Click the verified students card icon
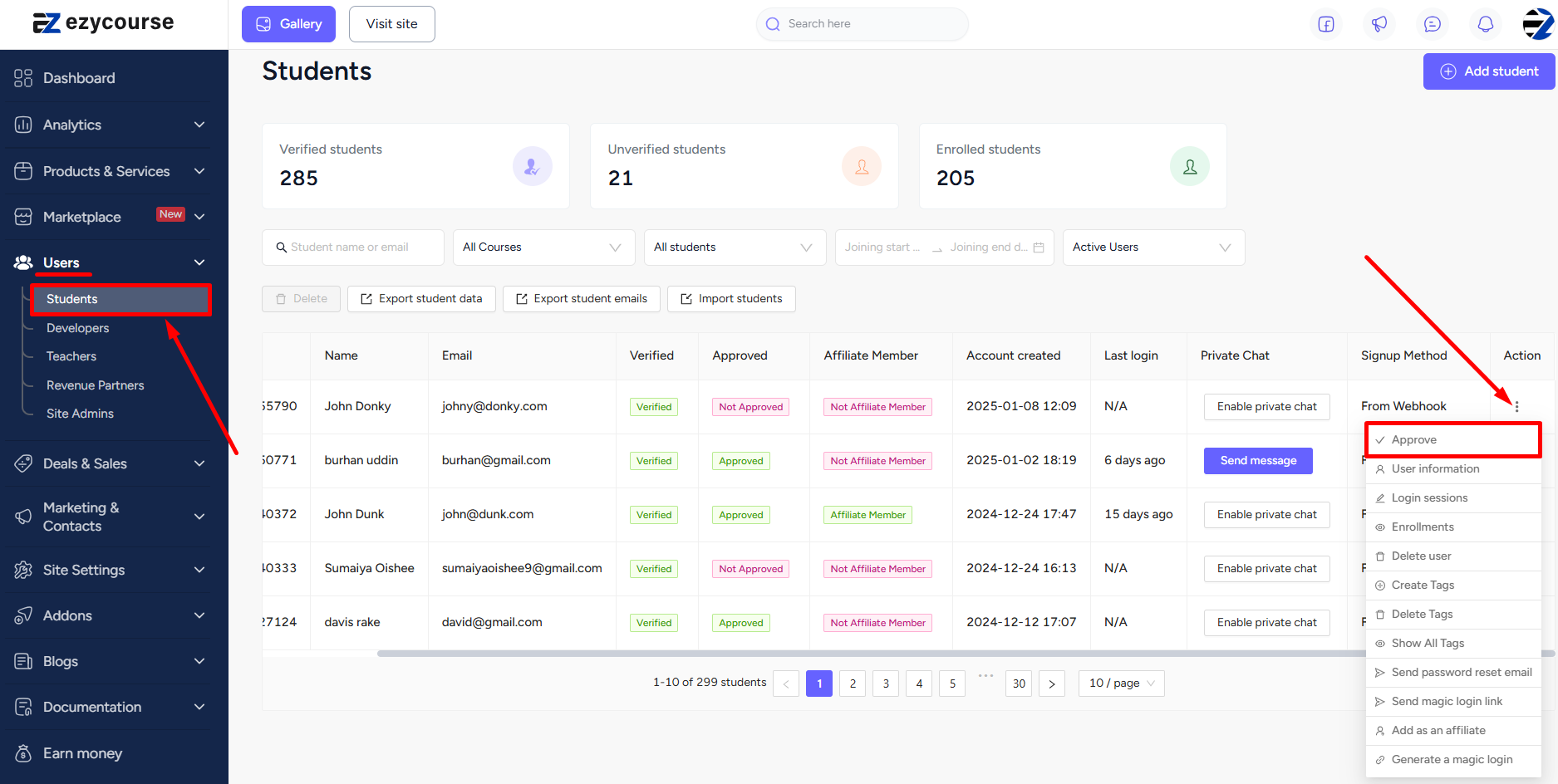Image resolution: width=1558 pixels, height=784 pixels. (533, 166)
